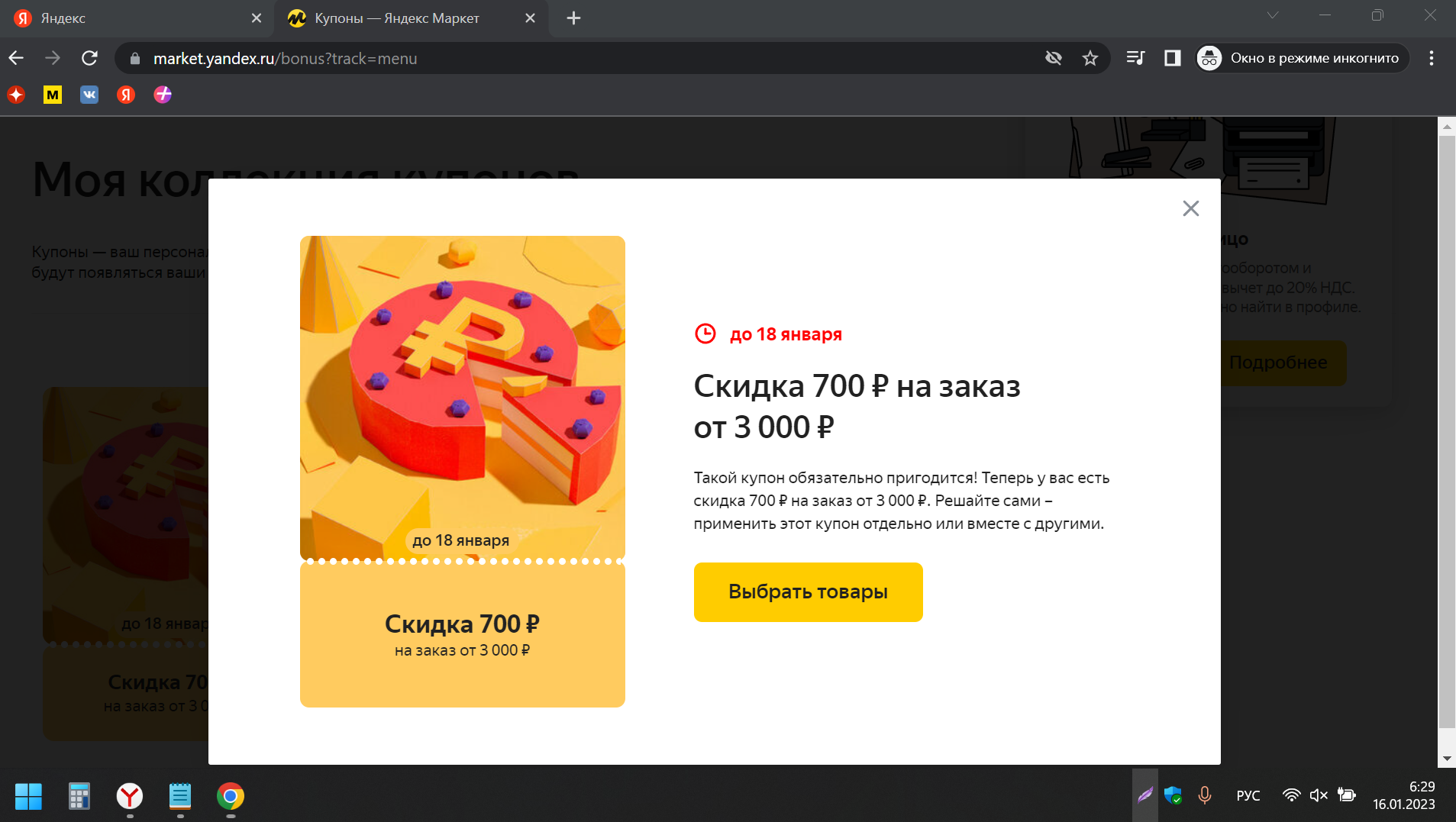
Task: Click the microphone tray icon
Action: 1205,795
